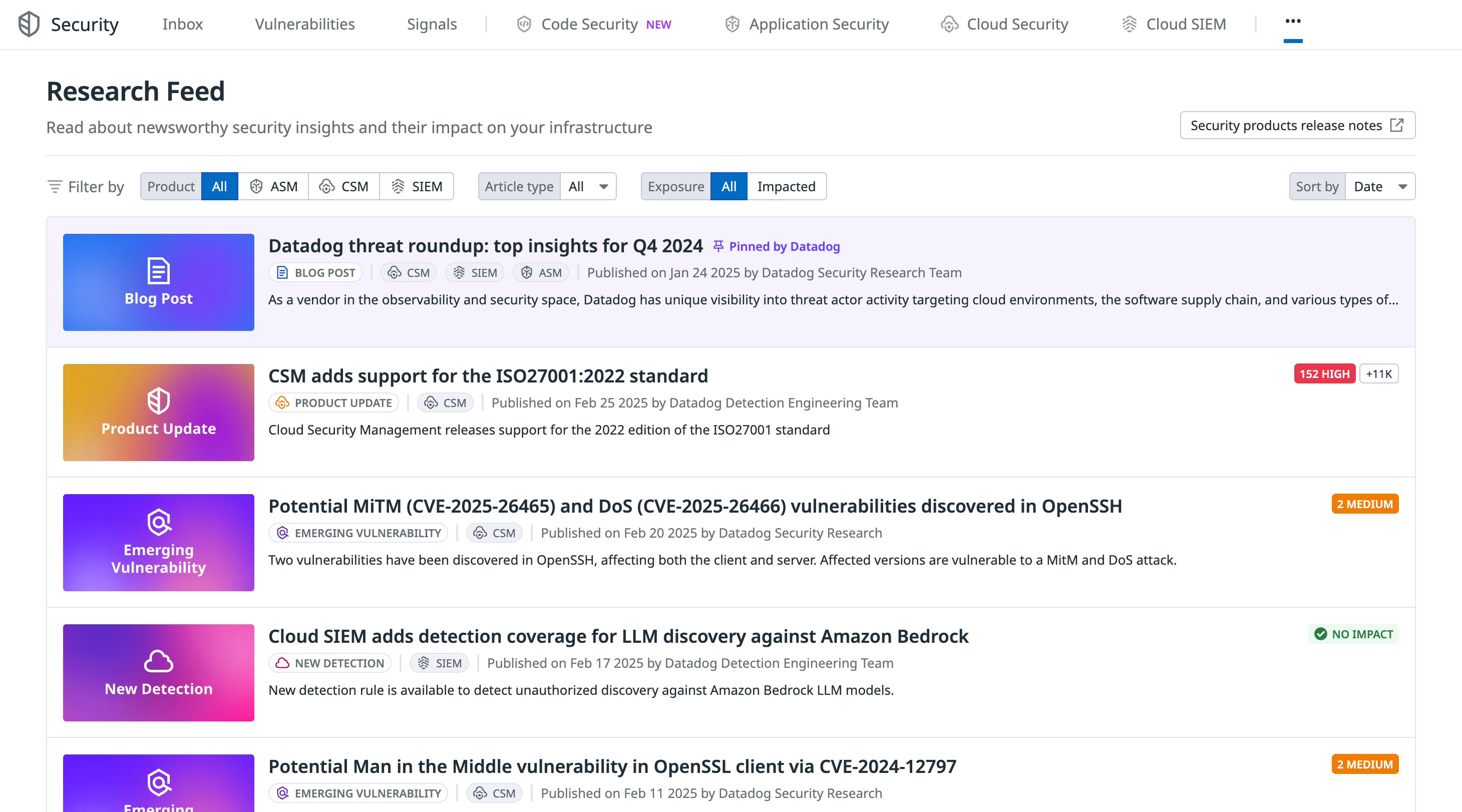
Task: Click the CSM tag on threat roundup article
Action: pos(409,273)
